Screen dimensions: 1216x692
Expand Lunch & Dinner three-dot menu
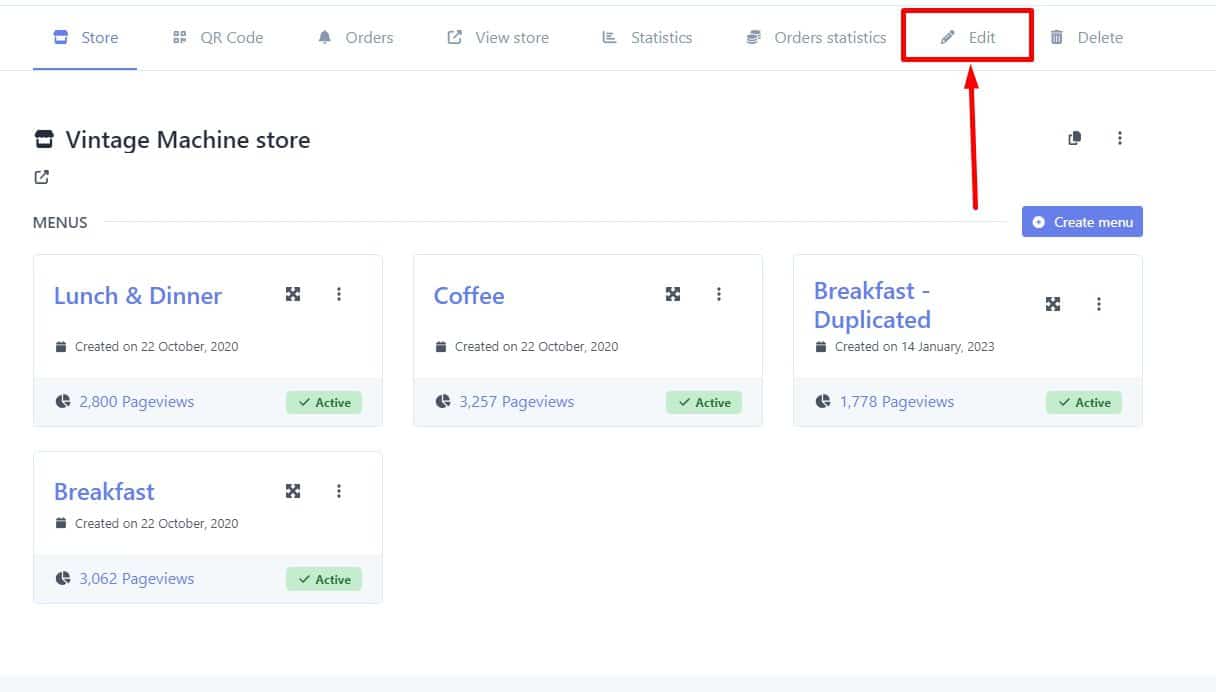[339, 294]
